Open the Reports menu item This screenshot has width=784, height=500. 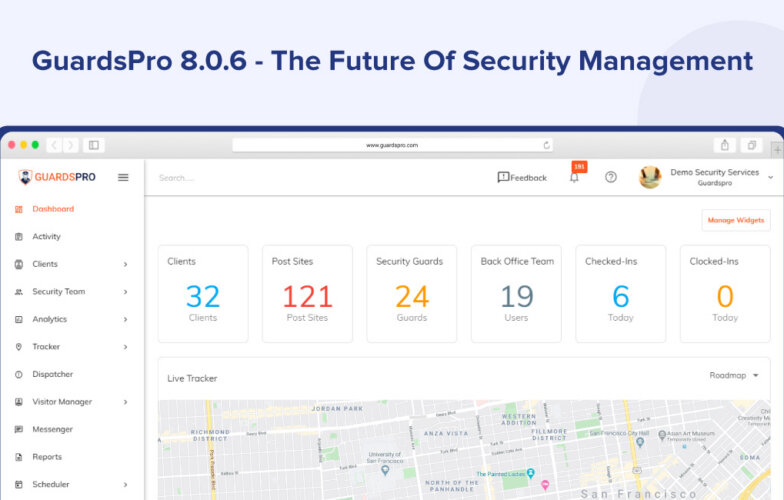(47, 456)
